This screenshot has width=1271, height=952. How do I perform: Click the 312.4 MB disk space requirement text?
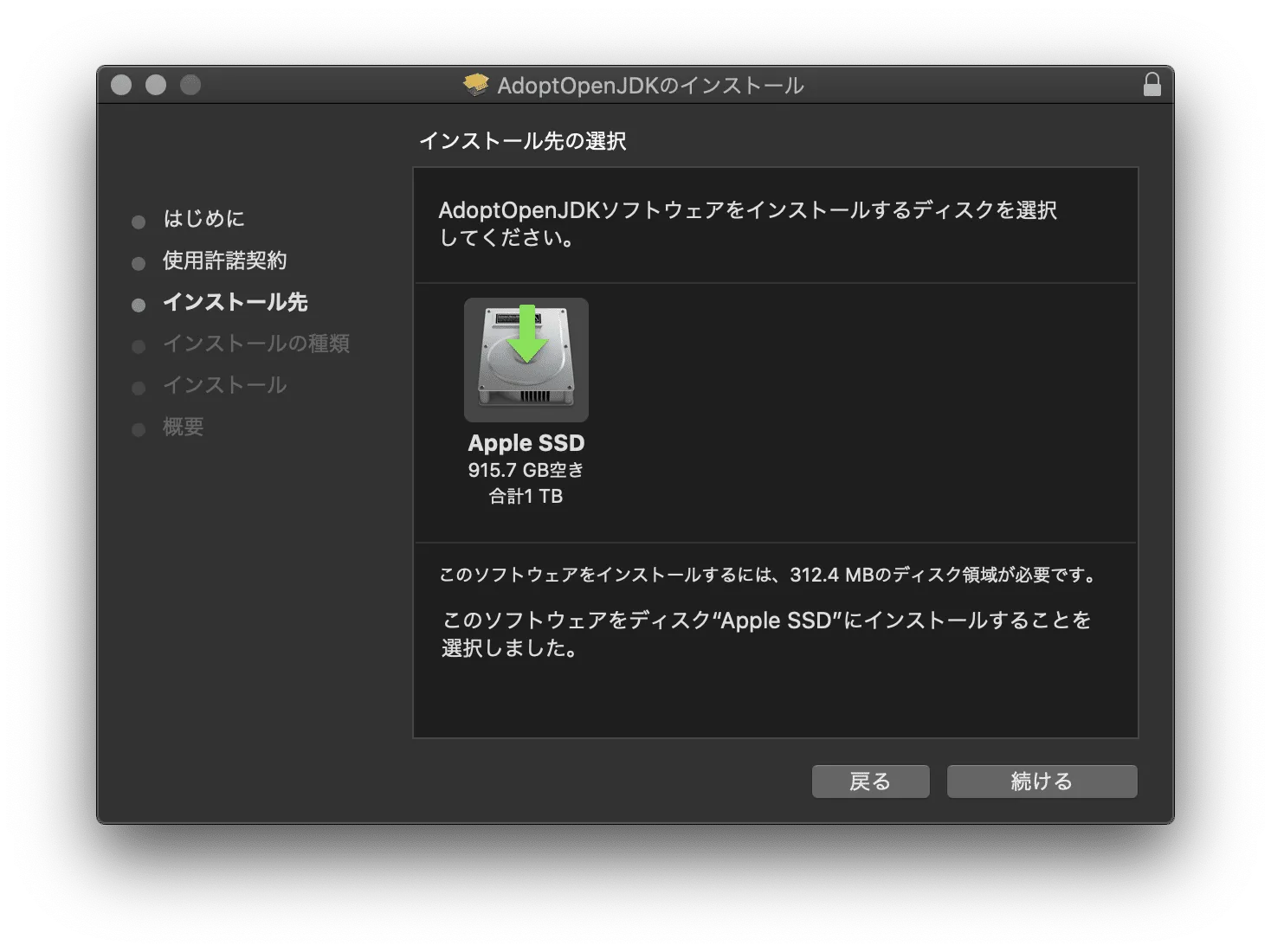[769, 575]
